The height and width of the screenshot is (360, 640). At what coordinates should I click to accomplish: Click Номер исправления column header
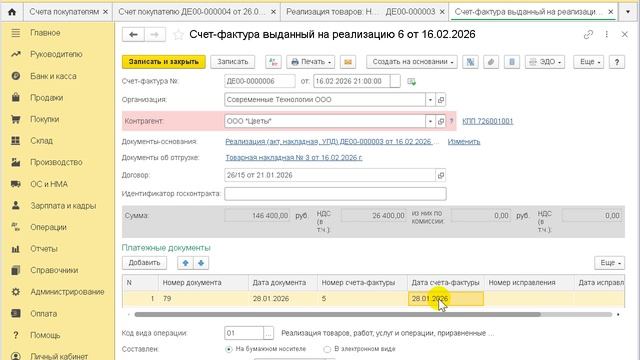coord(529,282)
